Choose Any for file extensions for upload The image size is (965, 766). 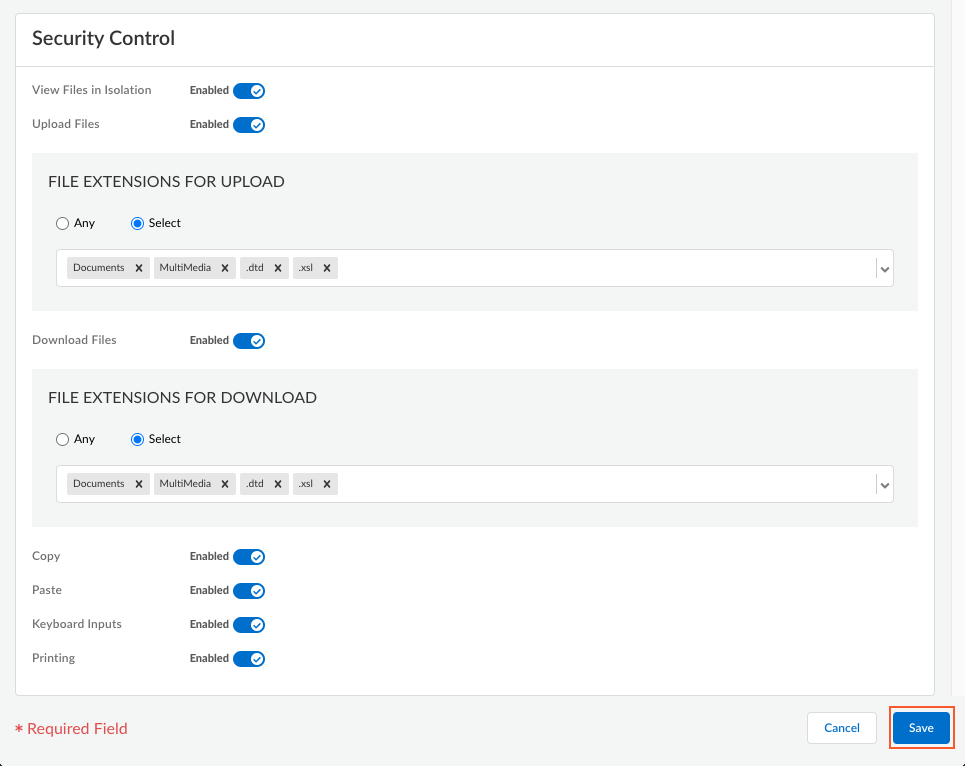point(62,223)
